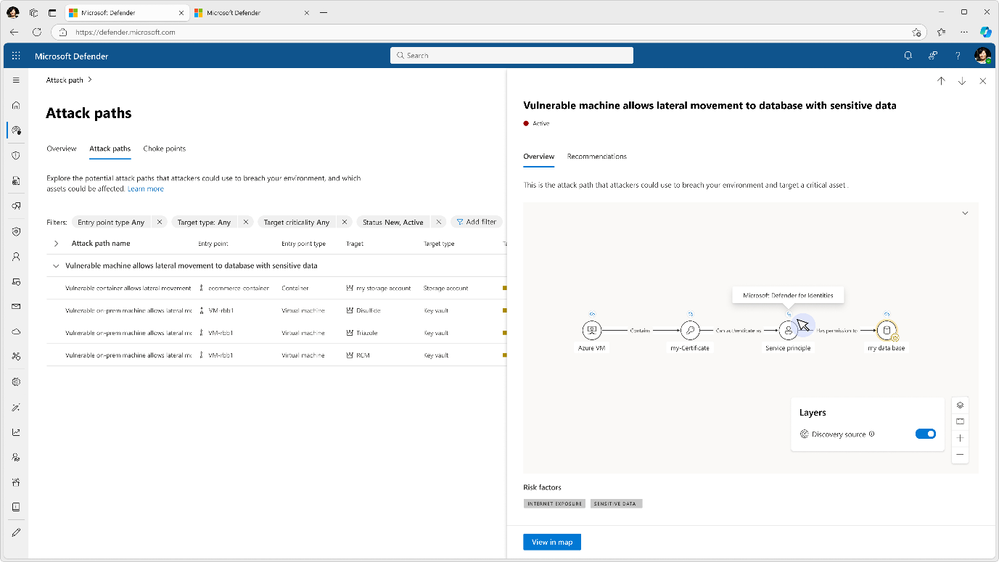
Task: Select the my-Certificate node in graph
Action: pos(690,330)
